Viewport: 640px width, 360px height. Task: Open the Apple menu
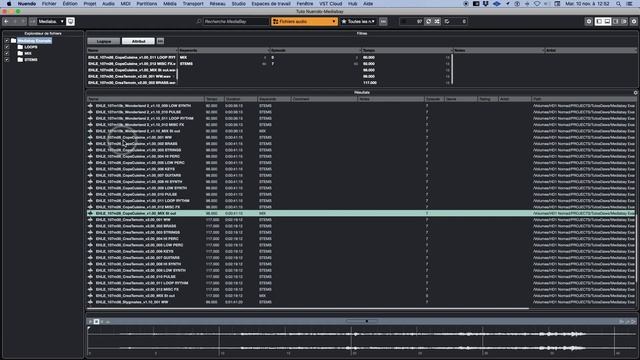[9, 4]
